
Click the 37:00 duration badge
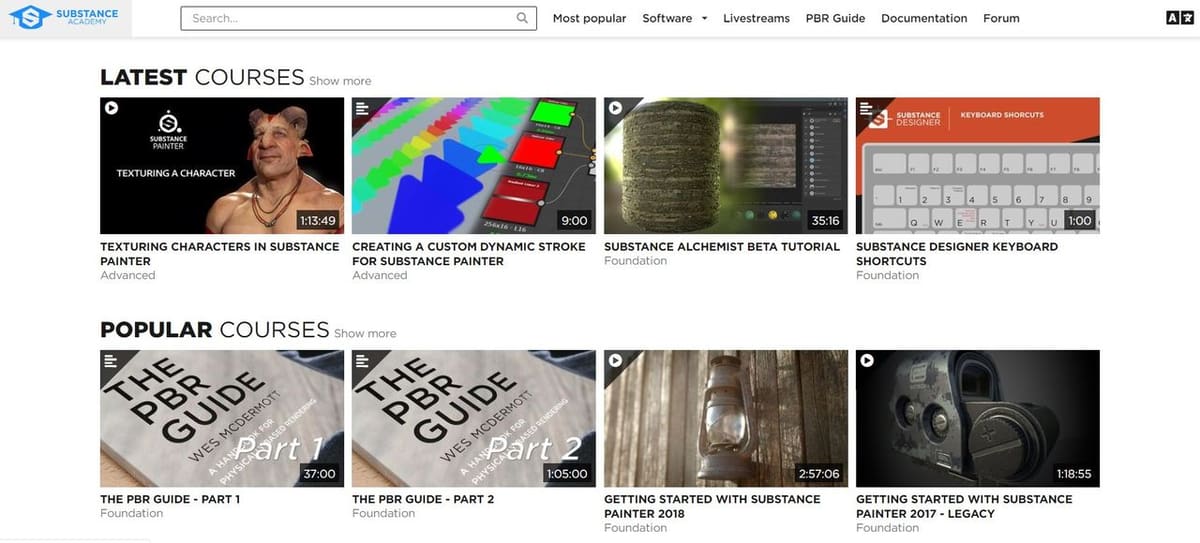pos(320,474)
